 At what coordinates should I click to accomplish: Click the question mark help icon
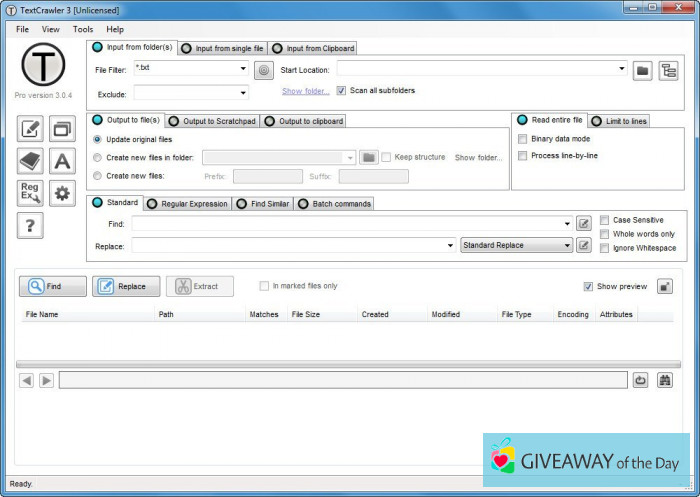[30, 226]
